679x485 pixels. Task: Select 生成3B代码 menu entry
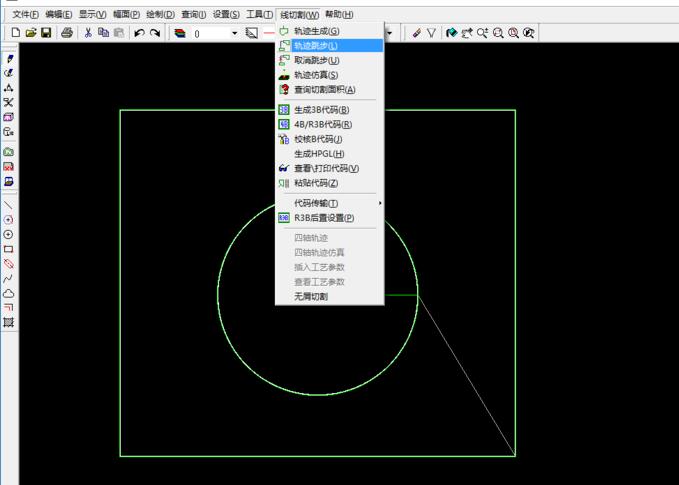[x=321, y=109]
